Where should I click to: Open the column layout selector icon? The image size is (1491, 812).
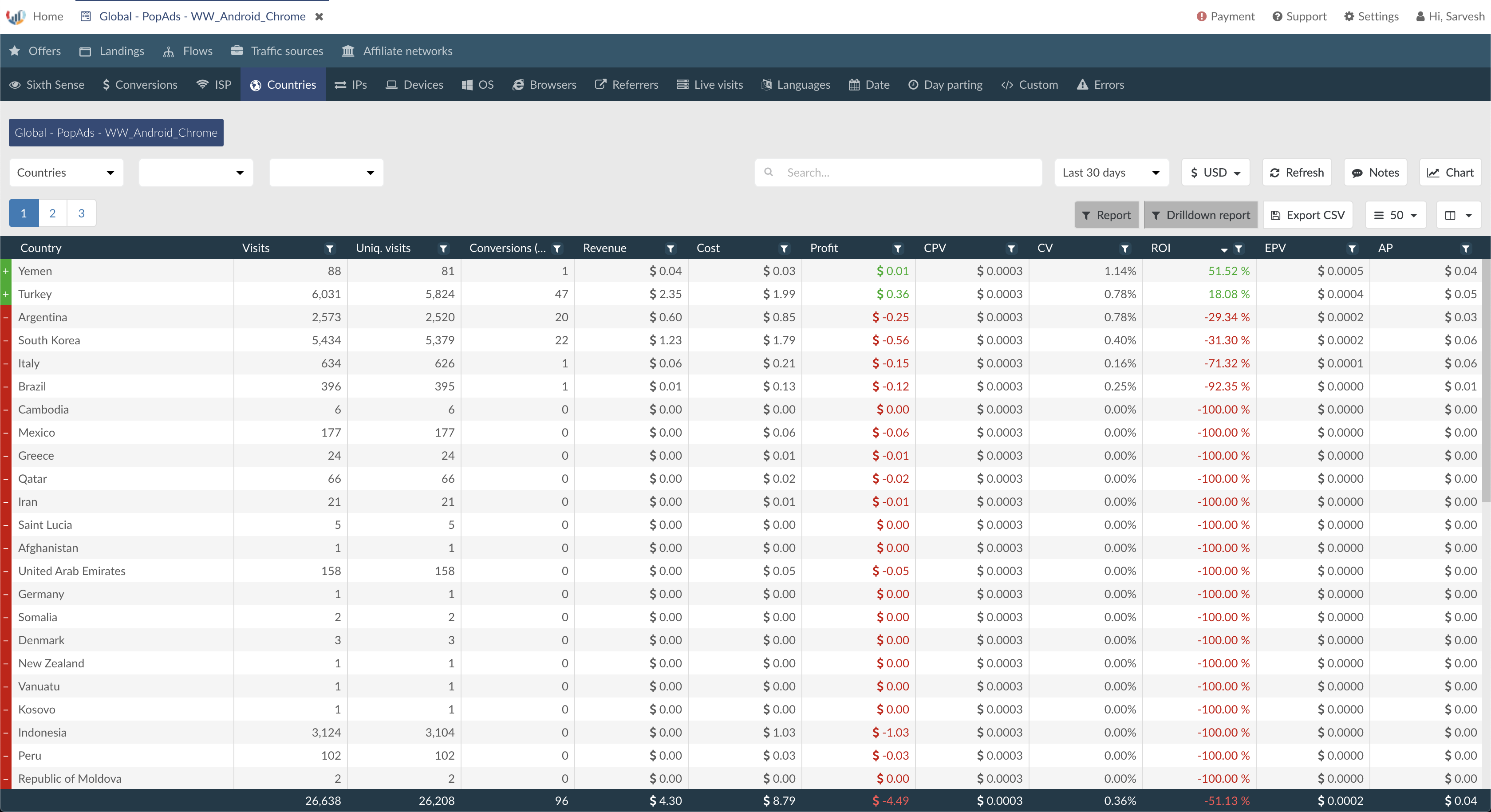(1459, 215)
